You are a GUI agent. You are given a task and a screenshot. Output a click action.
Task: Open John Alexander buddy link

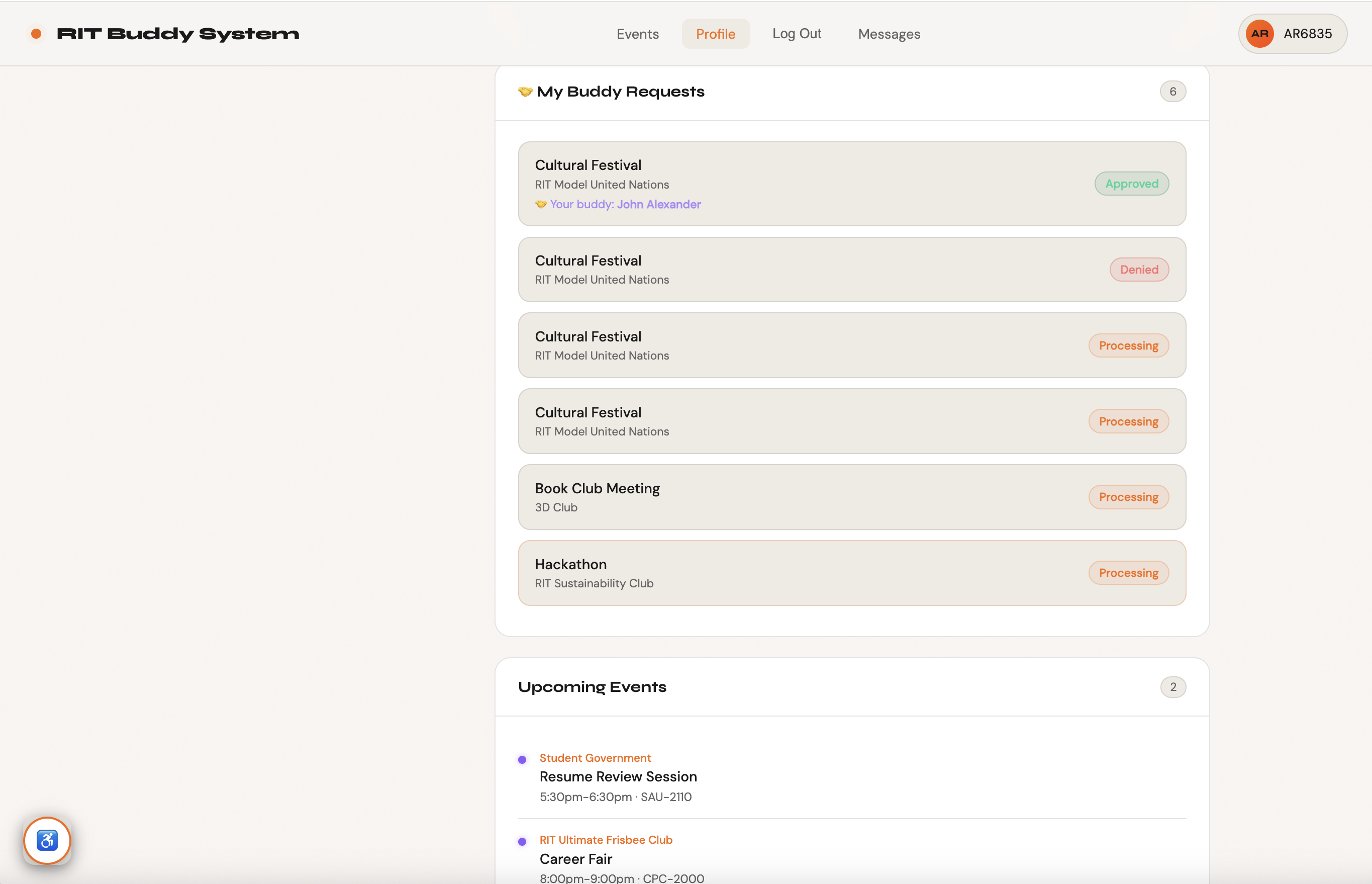point(658,204)
